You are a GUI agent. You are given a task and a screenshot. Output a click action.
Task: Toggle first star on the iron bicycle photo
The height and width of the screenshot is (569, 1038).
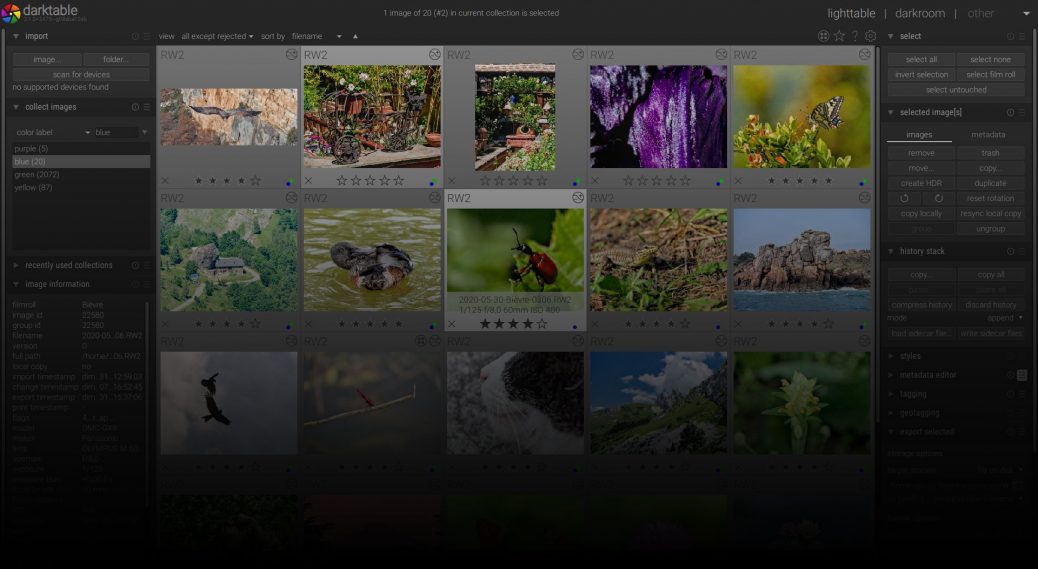pyautogui.click(x=342, y=181)
